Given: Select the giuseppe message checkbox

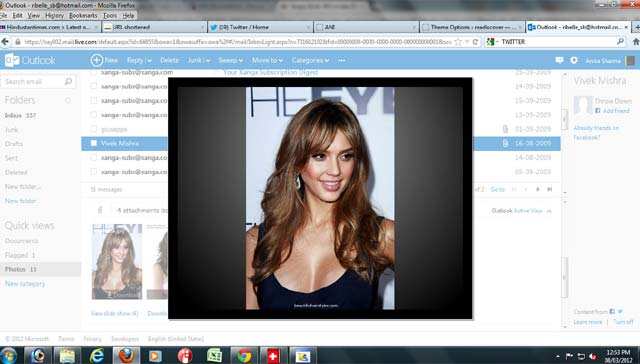Looking at the screenshot, I should (x=93, y=129).
